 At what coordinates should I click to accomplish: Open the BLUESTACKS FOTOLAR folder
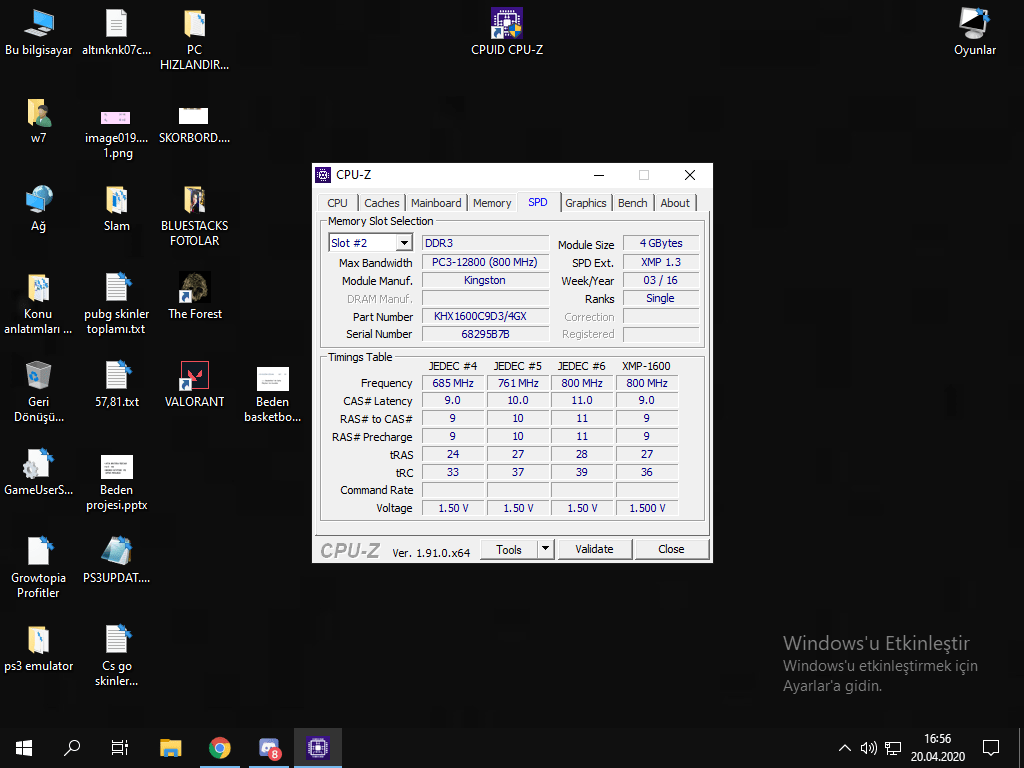point(194,201)
